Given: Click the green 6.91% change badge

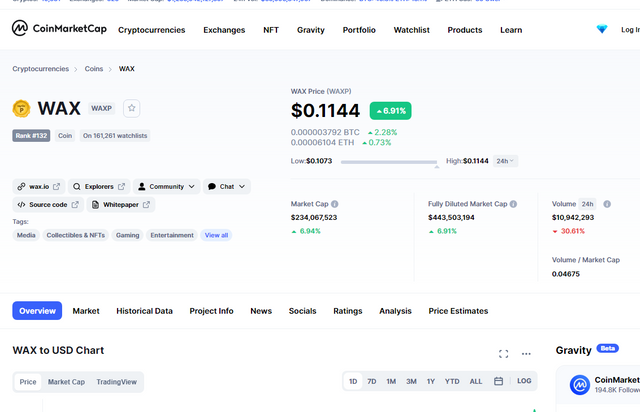Looking at the screenshot, I should 390,111.
